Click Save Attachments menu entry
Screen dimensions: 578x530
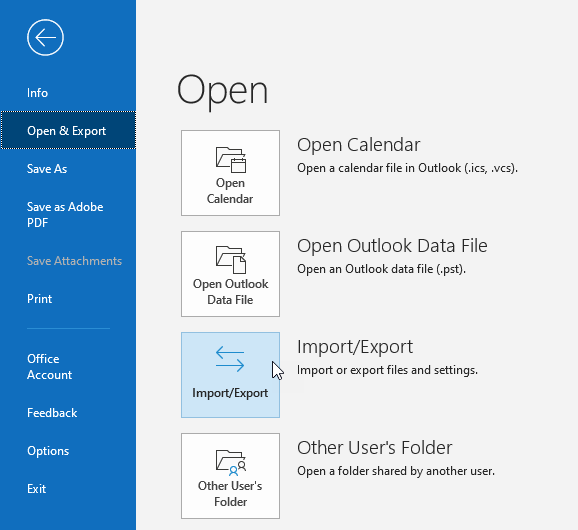point(74,261)
